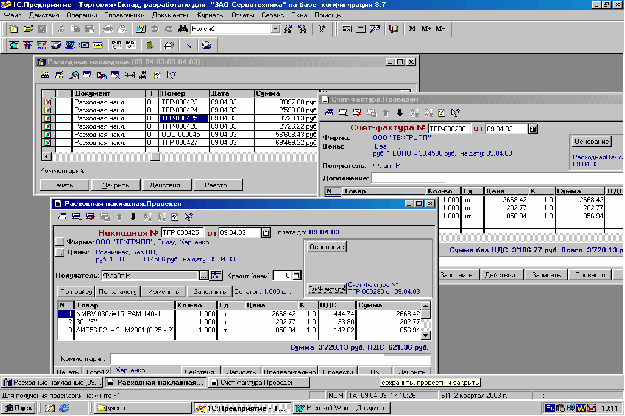The image size is (625, 416).
Task: Open the Справочники menu
Action: [124, 15]
